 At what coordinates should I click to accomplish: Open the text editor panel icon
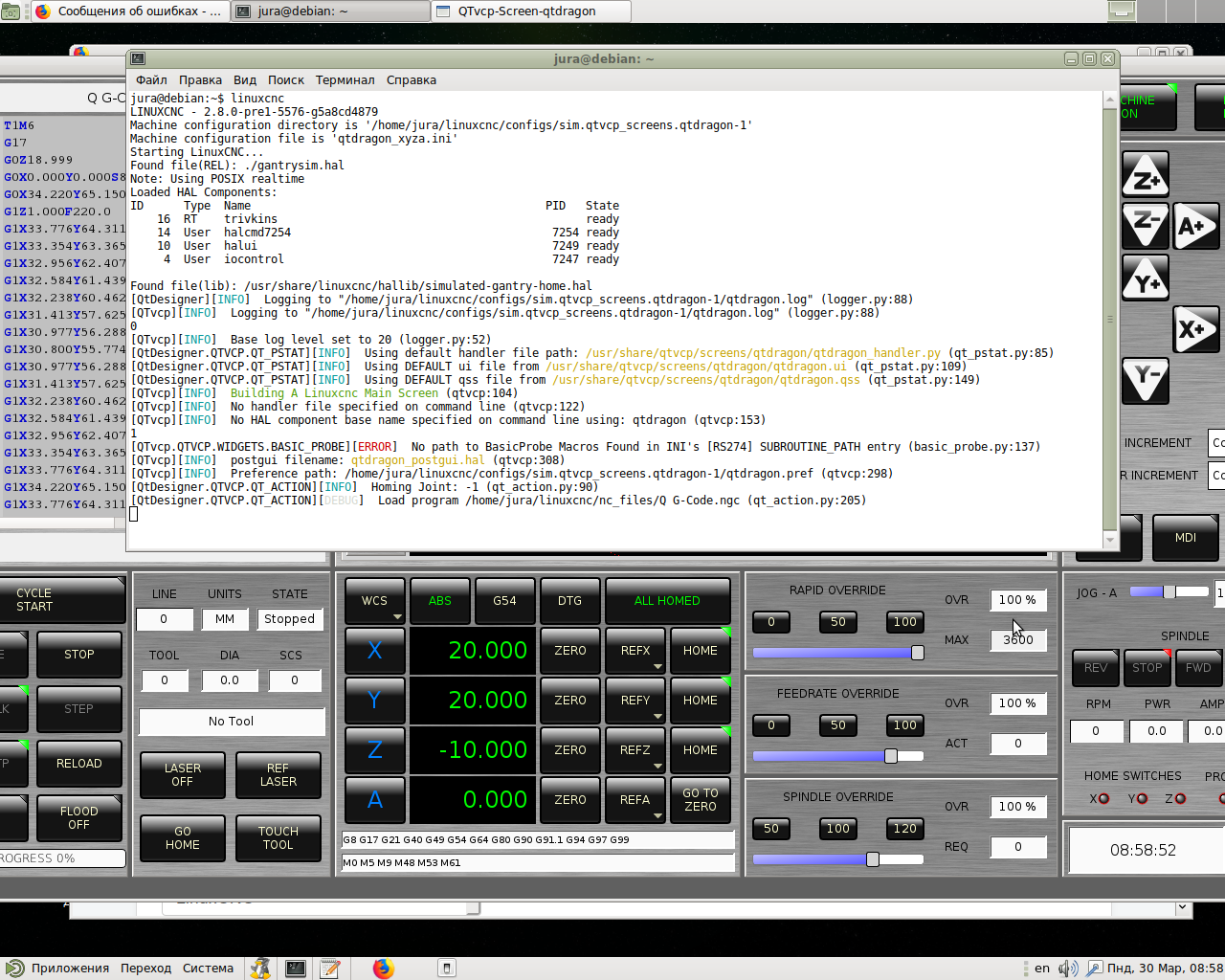330,969
